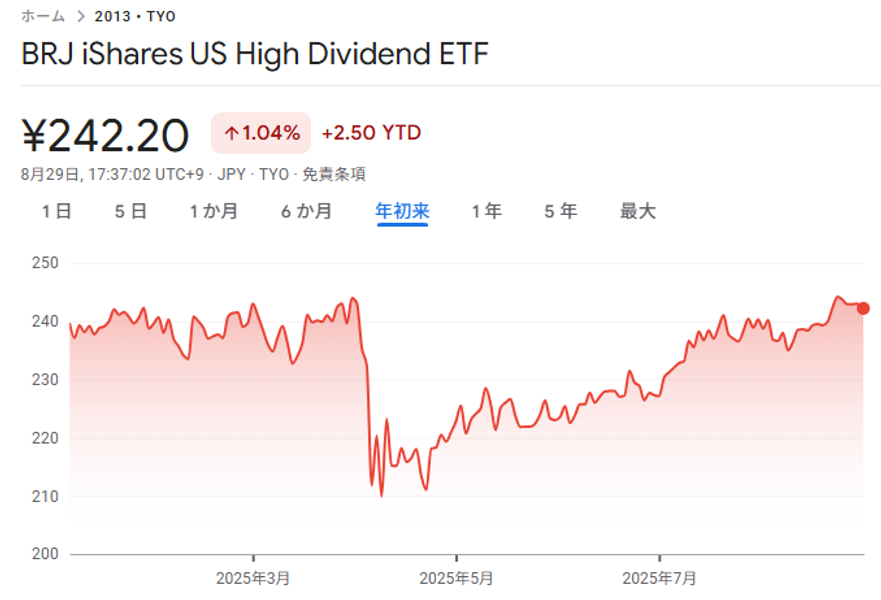Click the ホーム breadcrumb link
881x600 pixels.
(x=43, y=16)
